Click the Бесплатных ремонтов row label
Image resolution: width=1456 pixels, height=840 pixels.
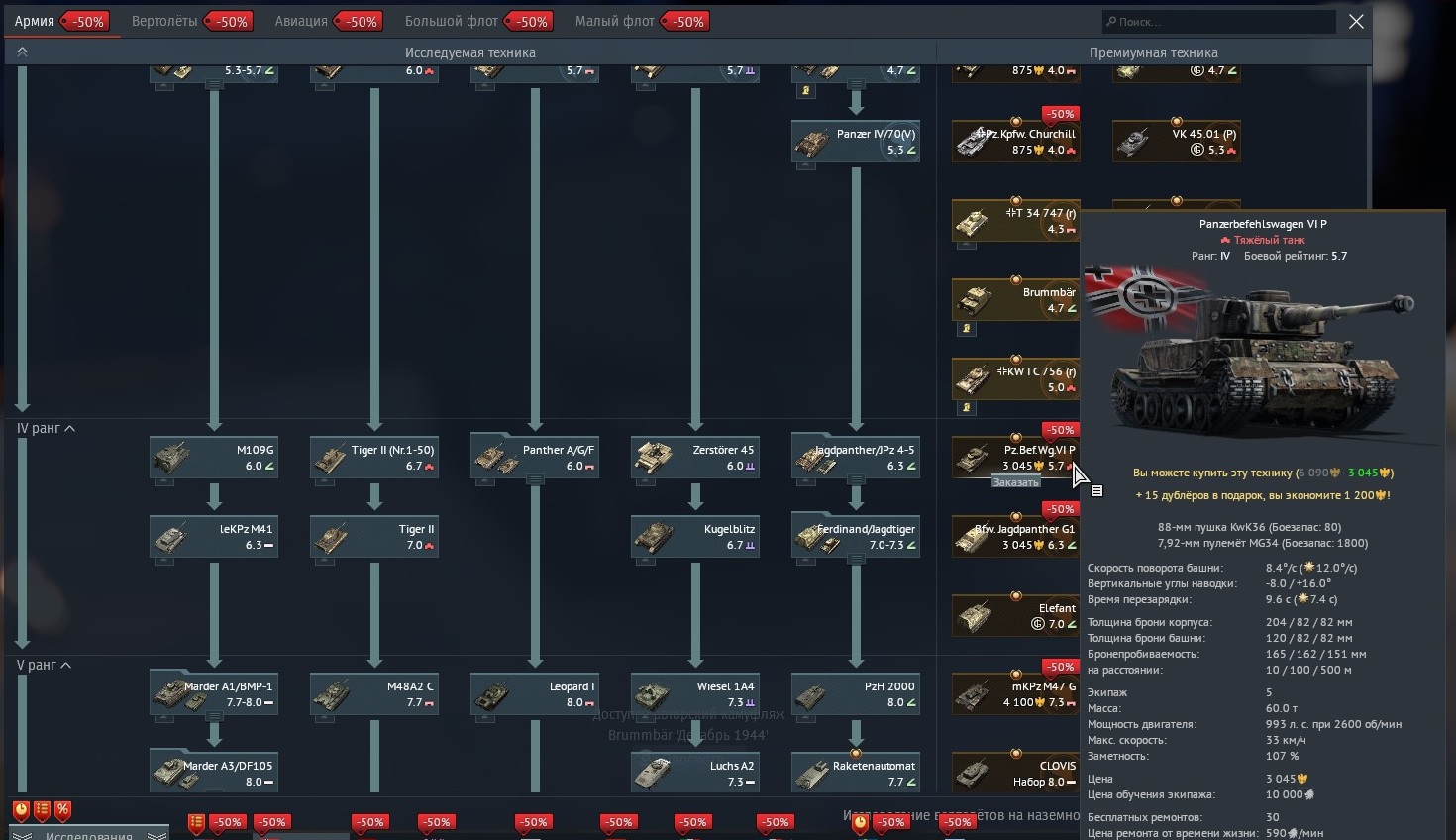point(1145,817)
